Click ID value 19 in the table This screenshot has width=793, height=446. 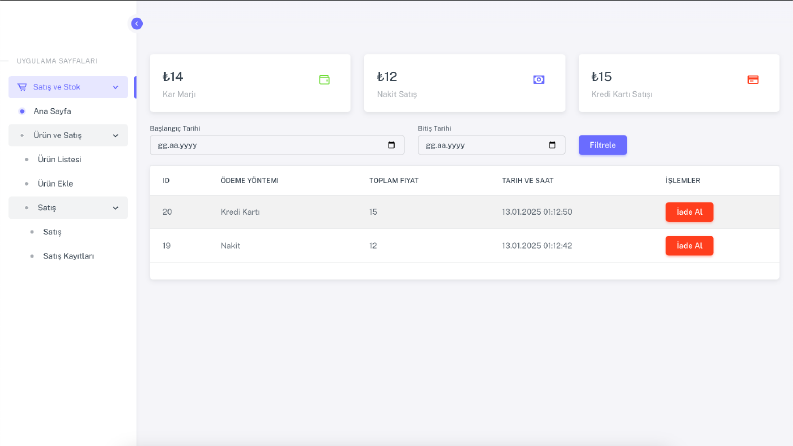(166, 246)
